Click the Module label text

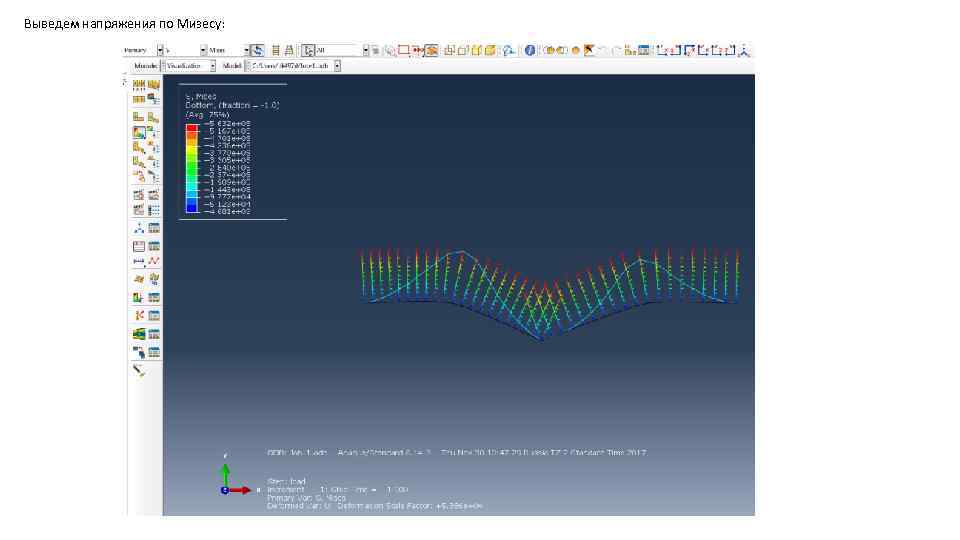pos(146,66)
